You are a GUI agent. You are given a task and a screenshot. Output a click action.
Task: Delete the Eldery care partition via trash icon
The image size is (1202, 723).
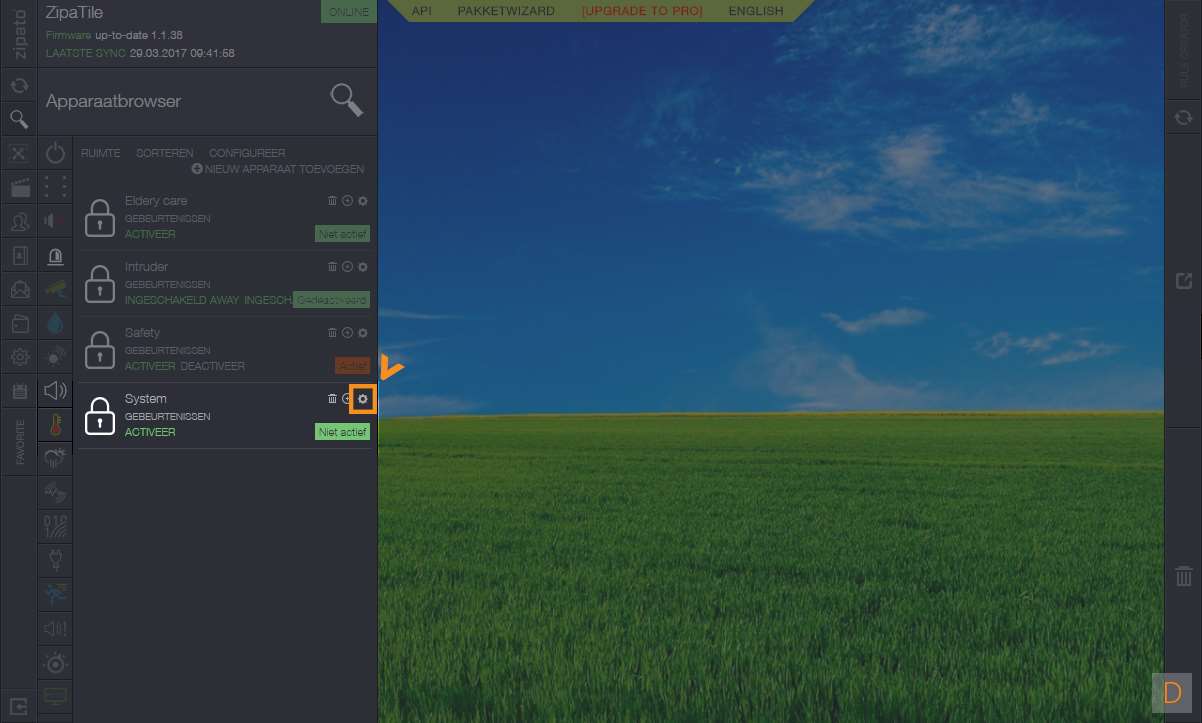[x=332, y=201]
